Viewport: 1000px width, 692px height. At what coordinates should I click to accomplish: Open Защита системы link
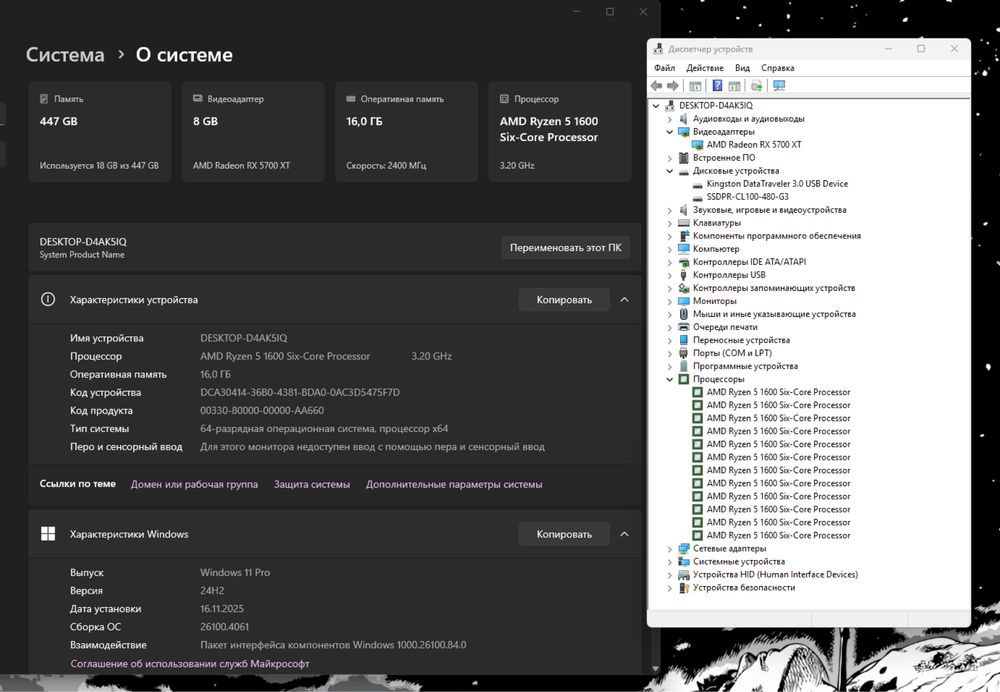coord(312,484)
